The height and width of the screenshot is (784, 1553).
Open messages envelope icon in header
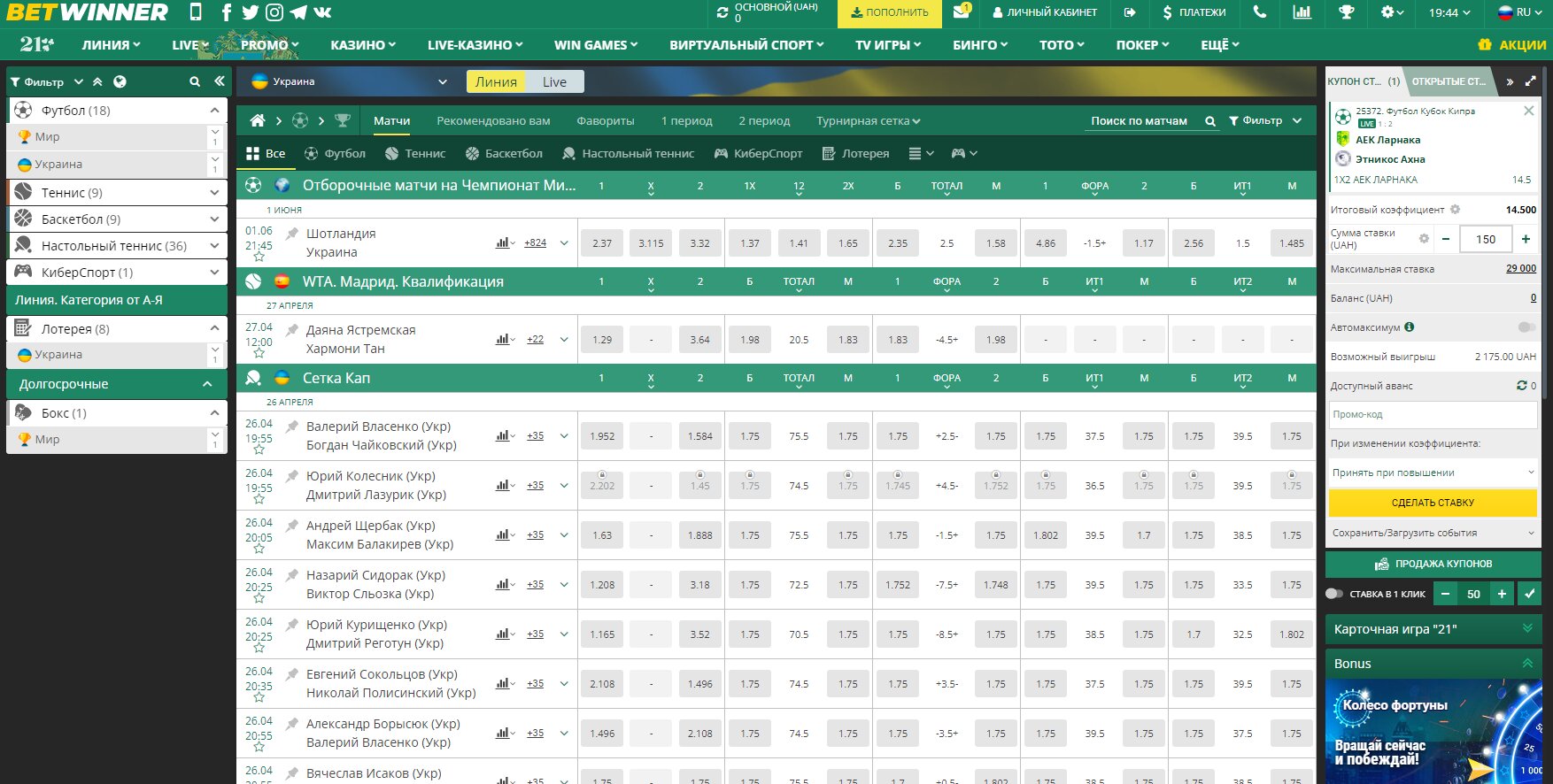(x=961, y=12)
